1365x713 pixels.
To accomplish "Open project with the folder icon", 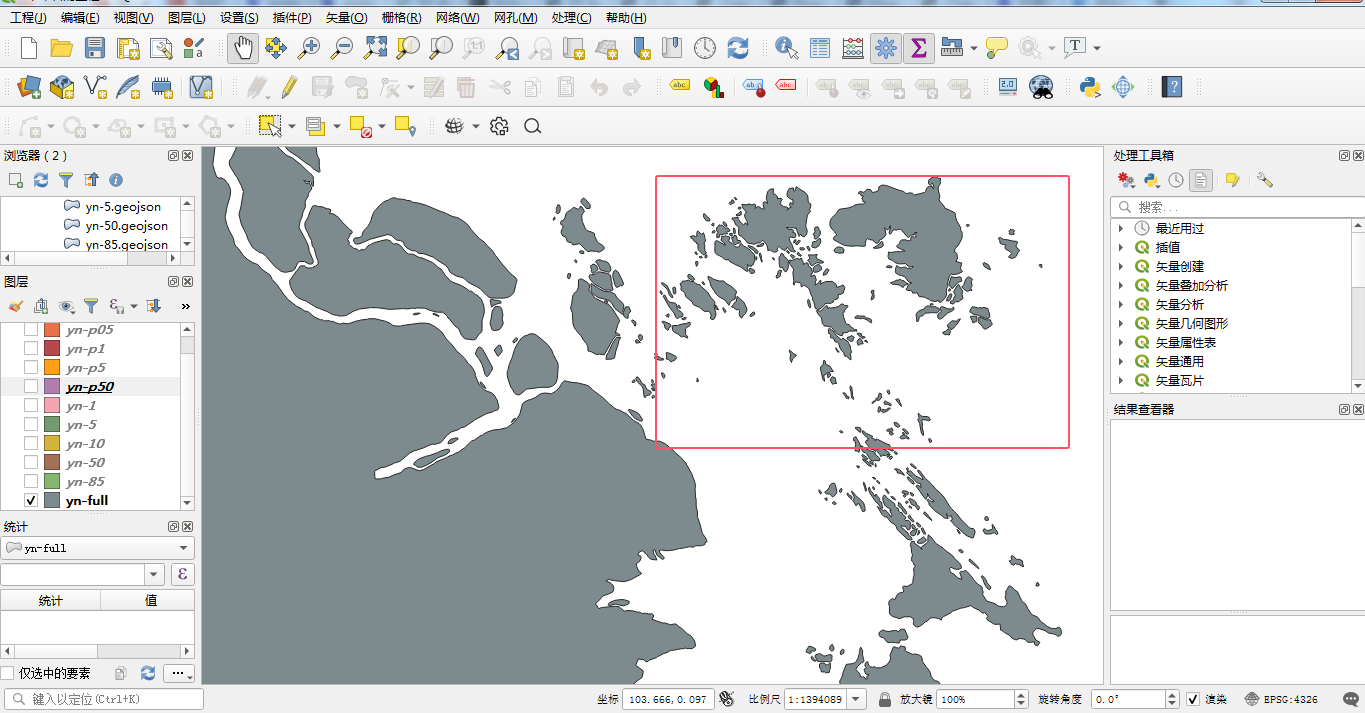I will pyautogui.click(x=62, y=48).
